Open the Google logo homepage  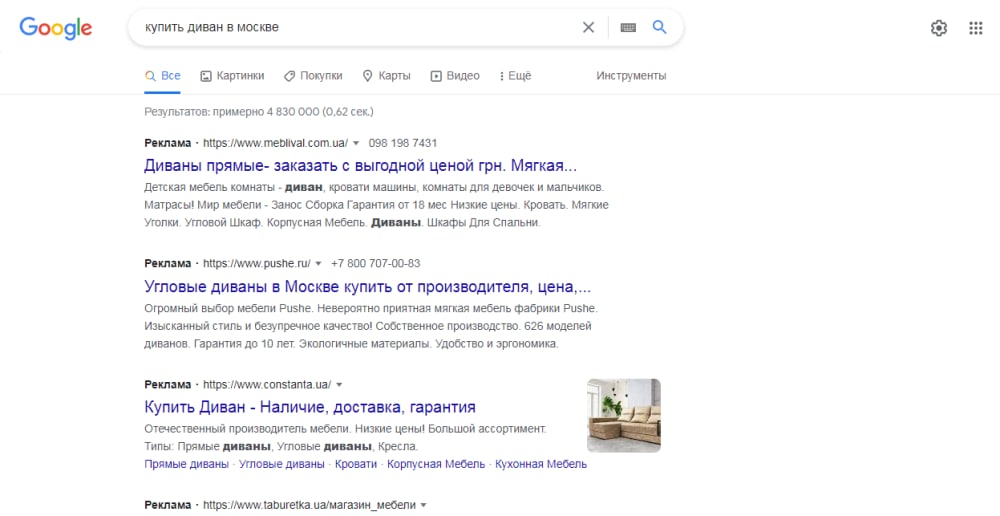click(x=55, y=28)
